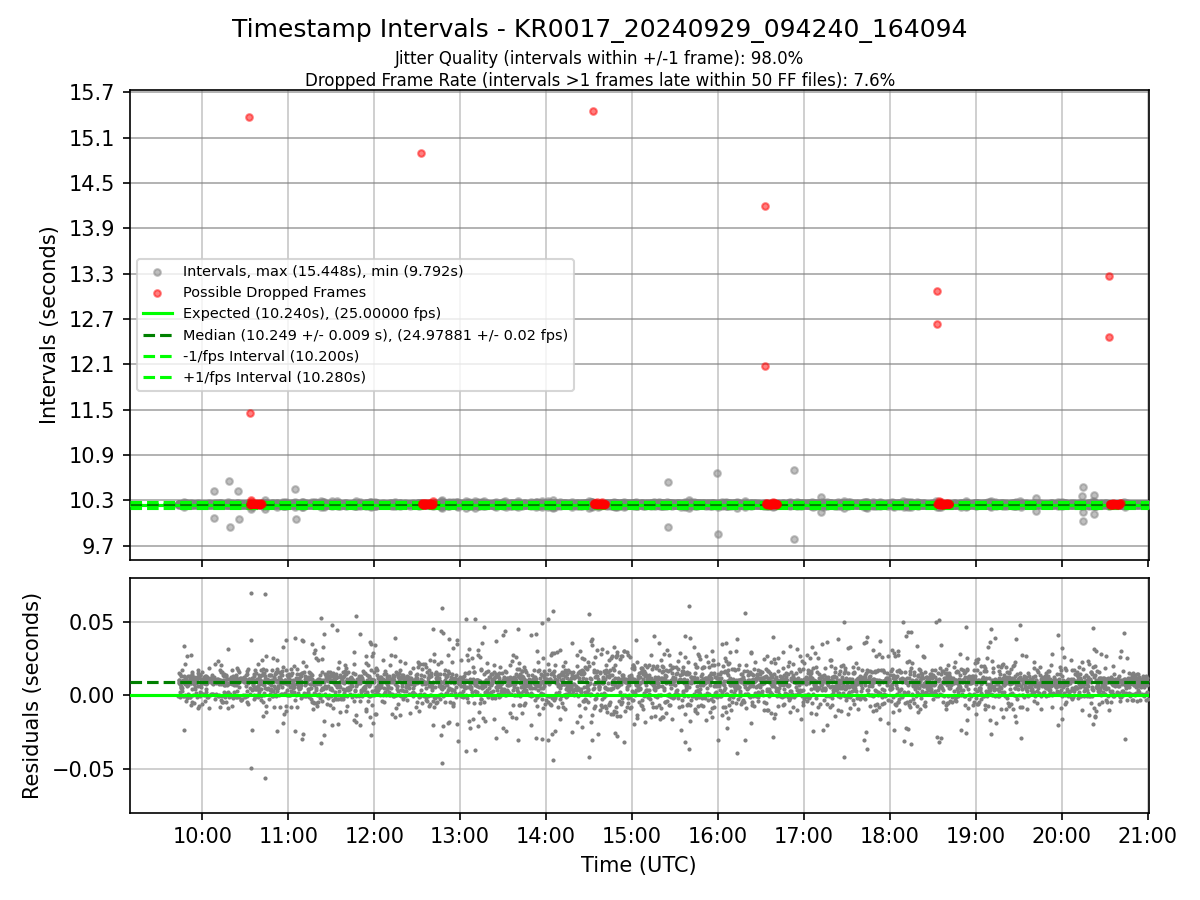
Task: Click legend entry "Expected (10.240s), (25.00000 fps)"
Action: (x=311, y=313)
